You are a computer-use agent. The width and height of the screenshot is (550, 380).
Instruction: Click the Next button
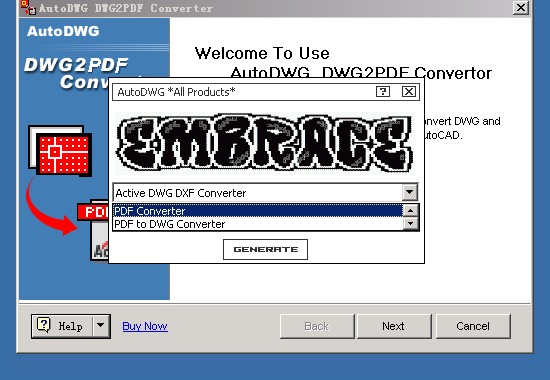(x=394, y=326)
